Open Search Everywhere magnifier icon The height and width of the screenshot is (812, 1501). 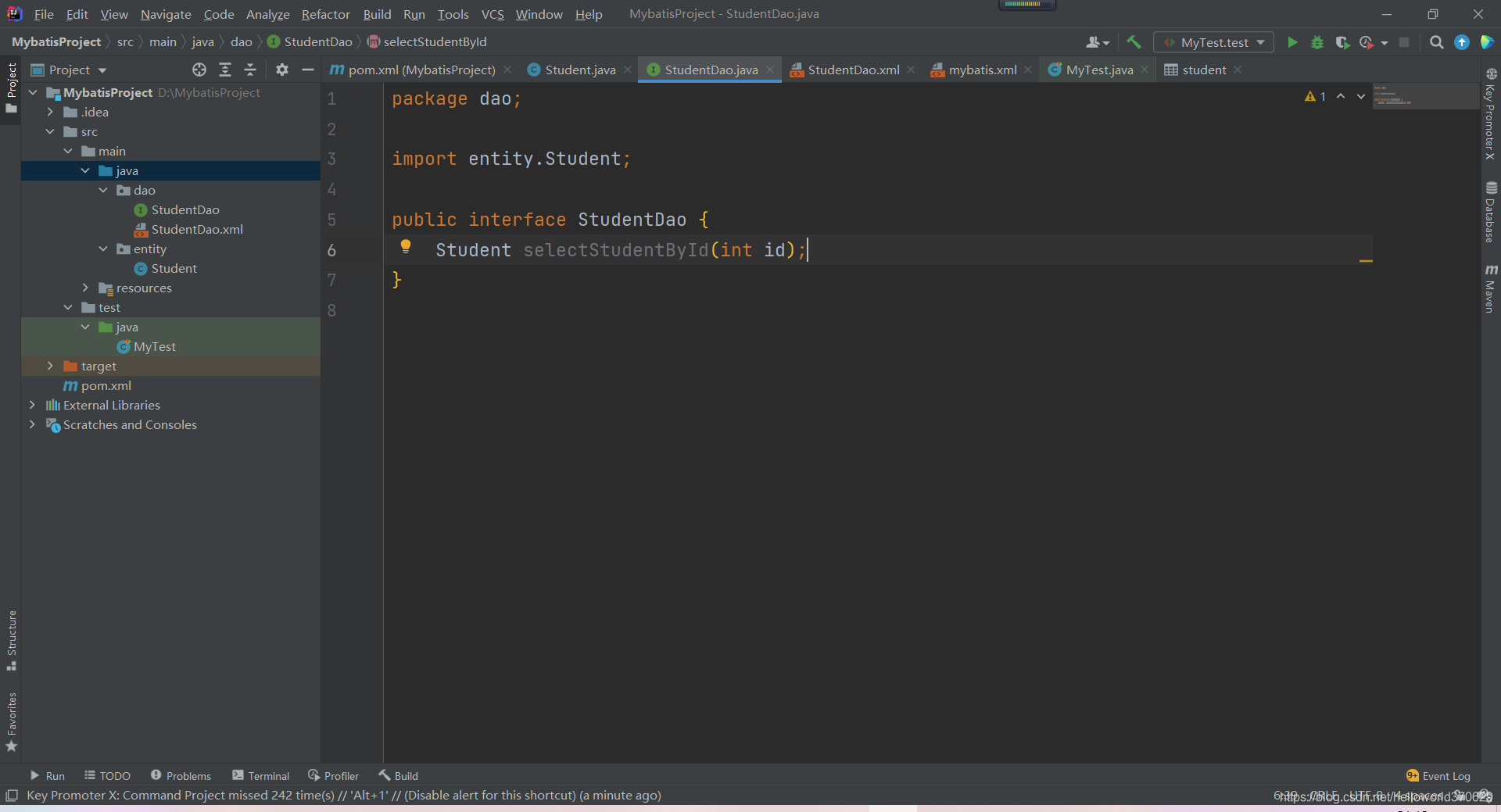point(1436,42)
